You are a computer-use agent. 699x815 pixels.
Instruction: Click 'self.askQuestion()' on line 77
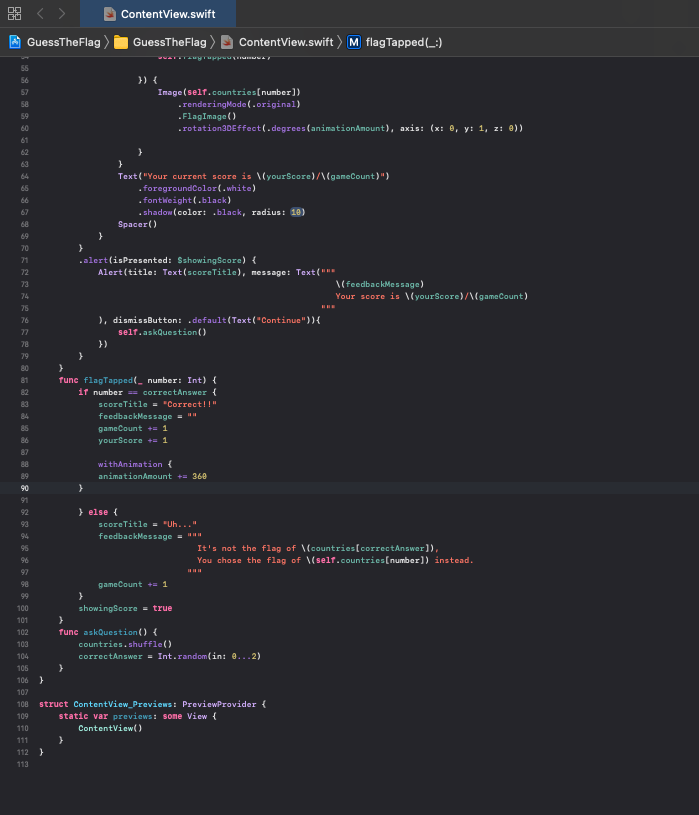pos(162,332)
